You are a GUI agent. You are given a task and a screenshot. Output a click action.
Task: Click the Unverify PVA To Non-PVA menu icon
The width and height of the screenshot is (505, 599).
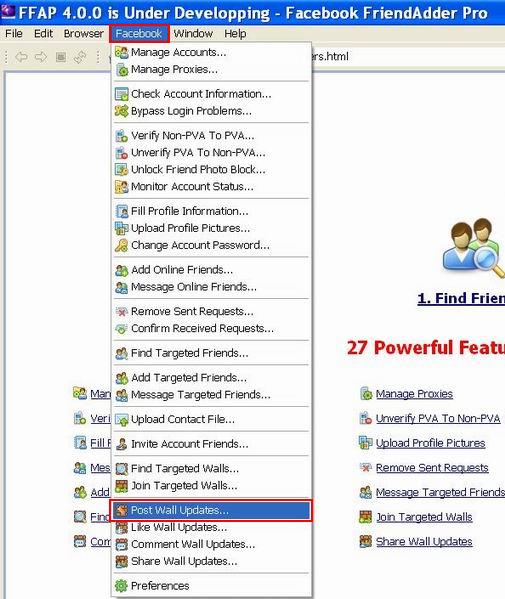(x=121, y=153)
